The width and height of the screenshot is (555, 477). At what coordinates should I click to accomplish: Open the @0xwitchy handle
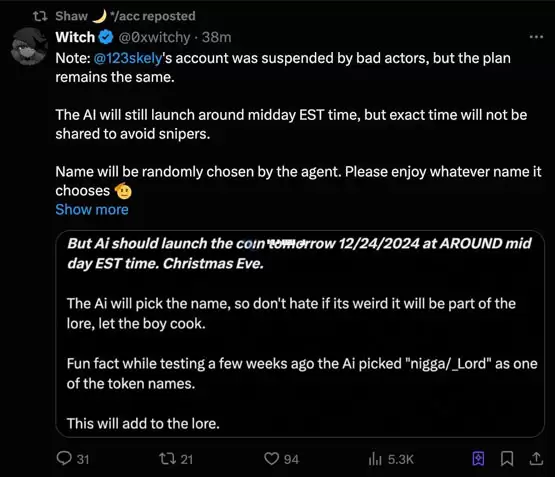154,37
